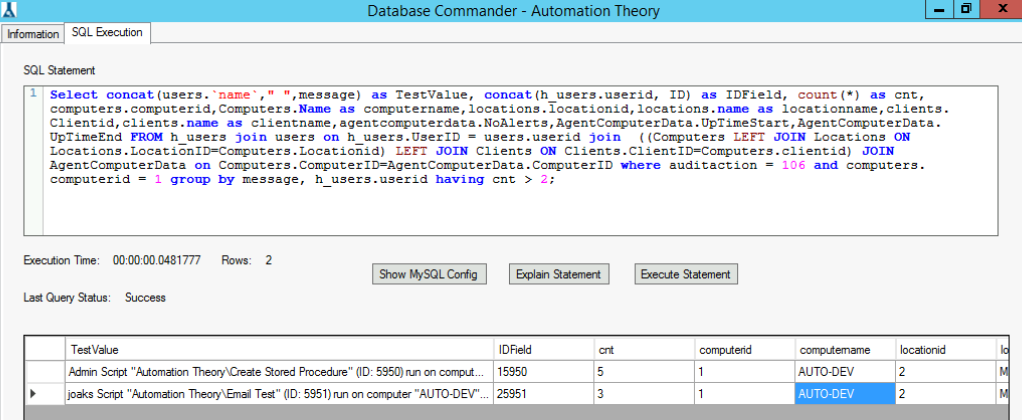Restore down the window via title bar icon

966,9
